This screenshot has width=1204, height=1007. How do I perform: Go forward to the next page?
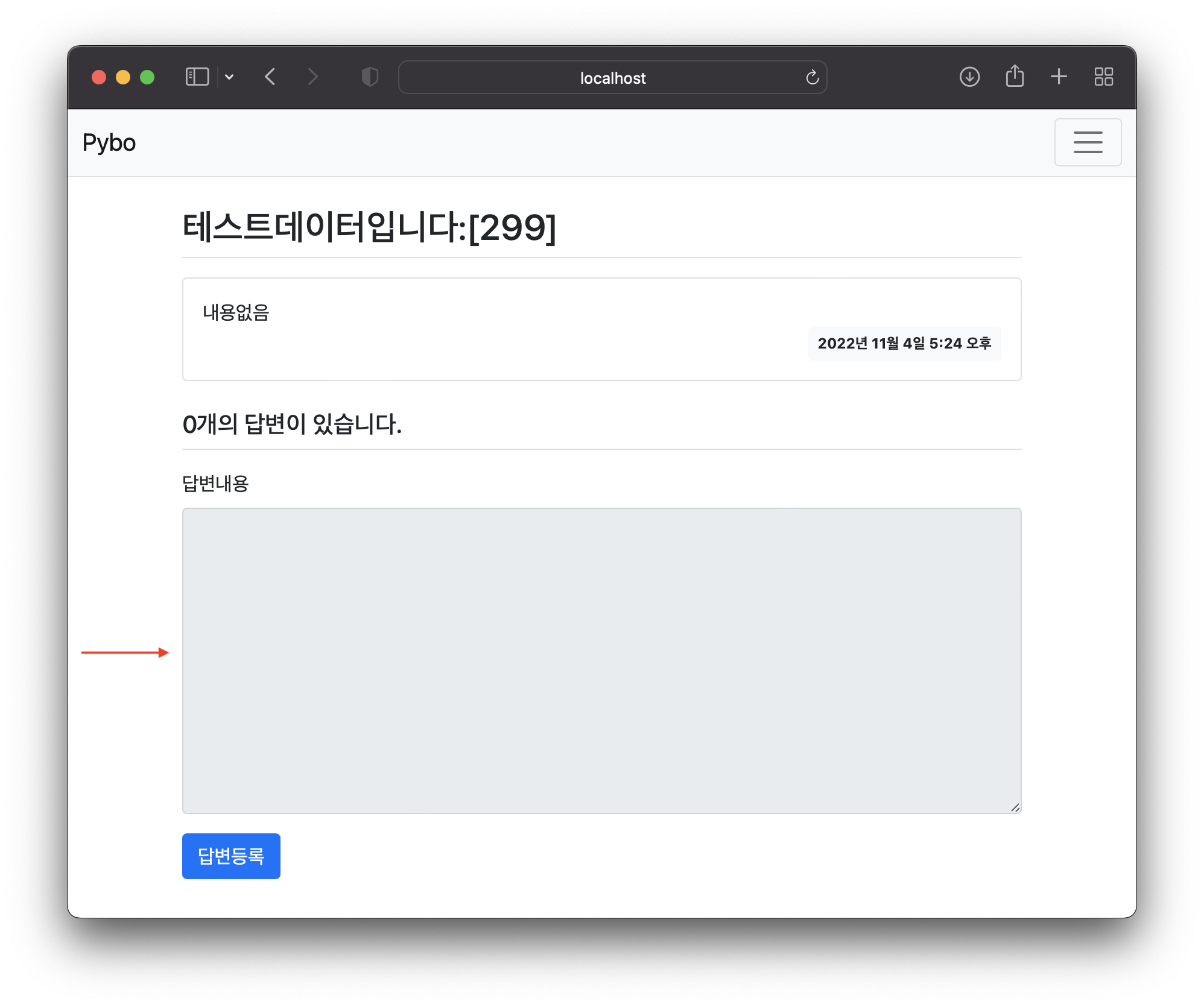[x=312, y=77]
